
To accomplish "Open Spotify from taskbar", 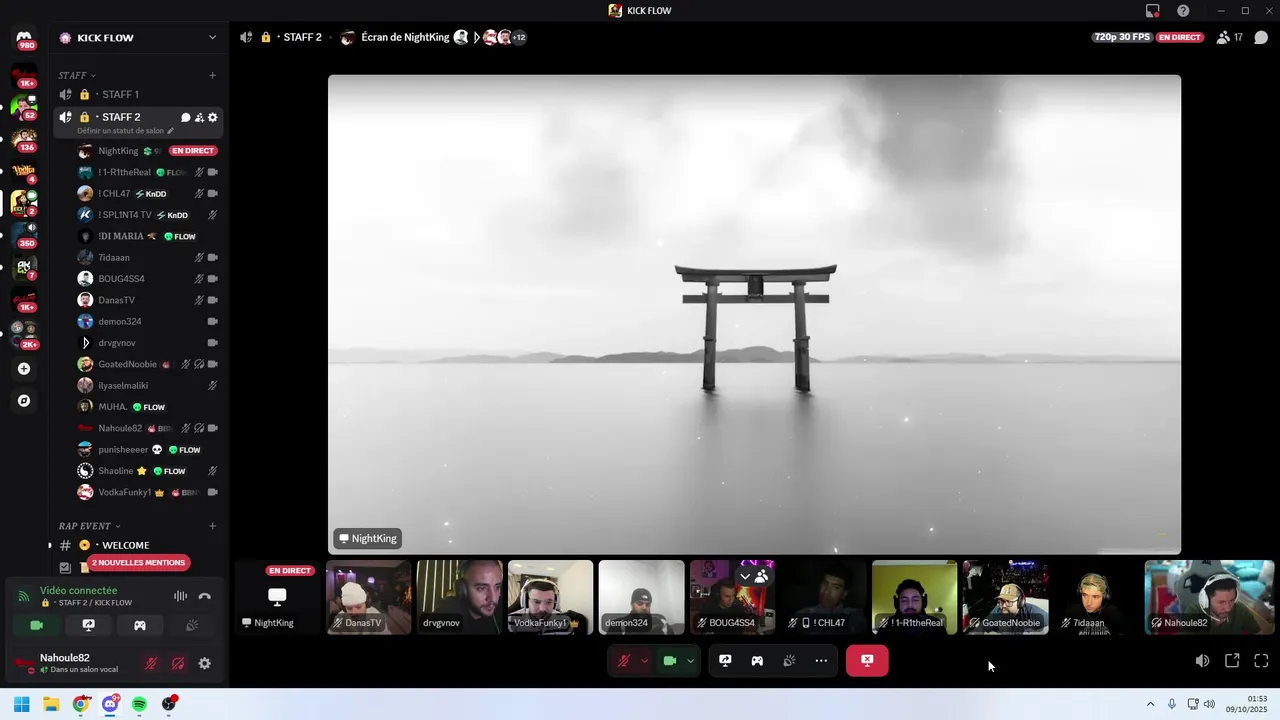I will (139, 704).
